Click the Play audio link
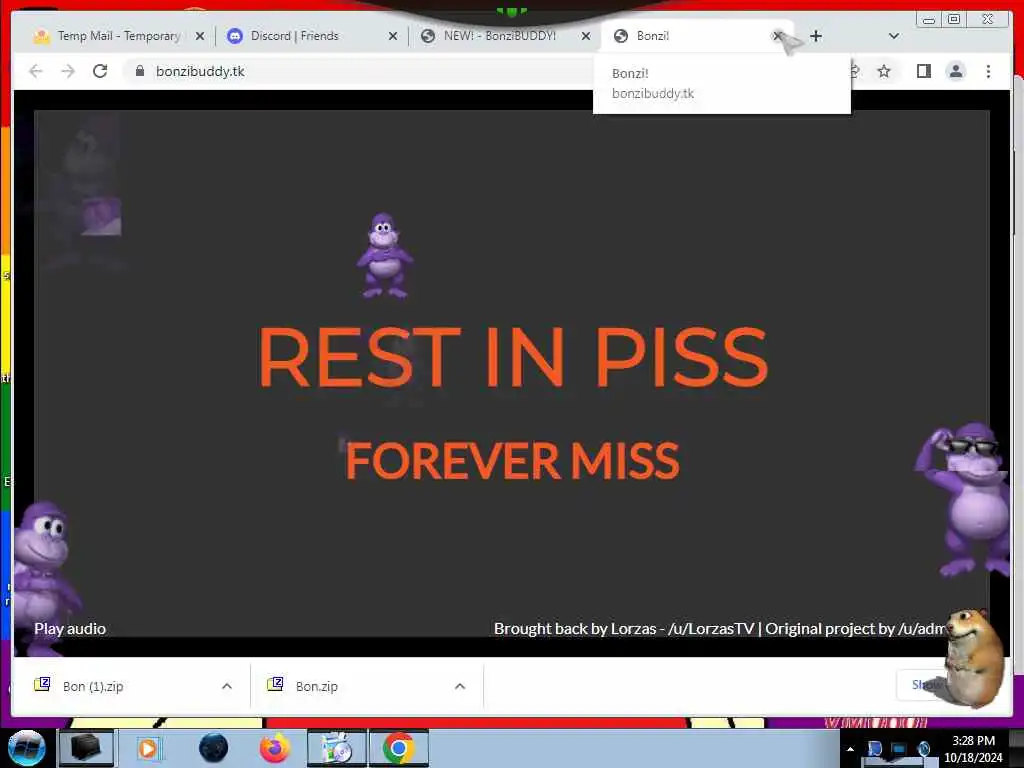 point(70,629)
